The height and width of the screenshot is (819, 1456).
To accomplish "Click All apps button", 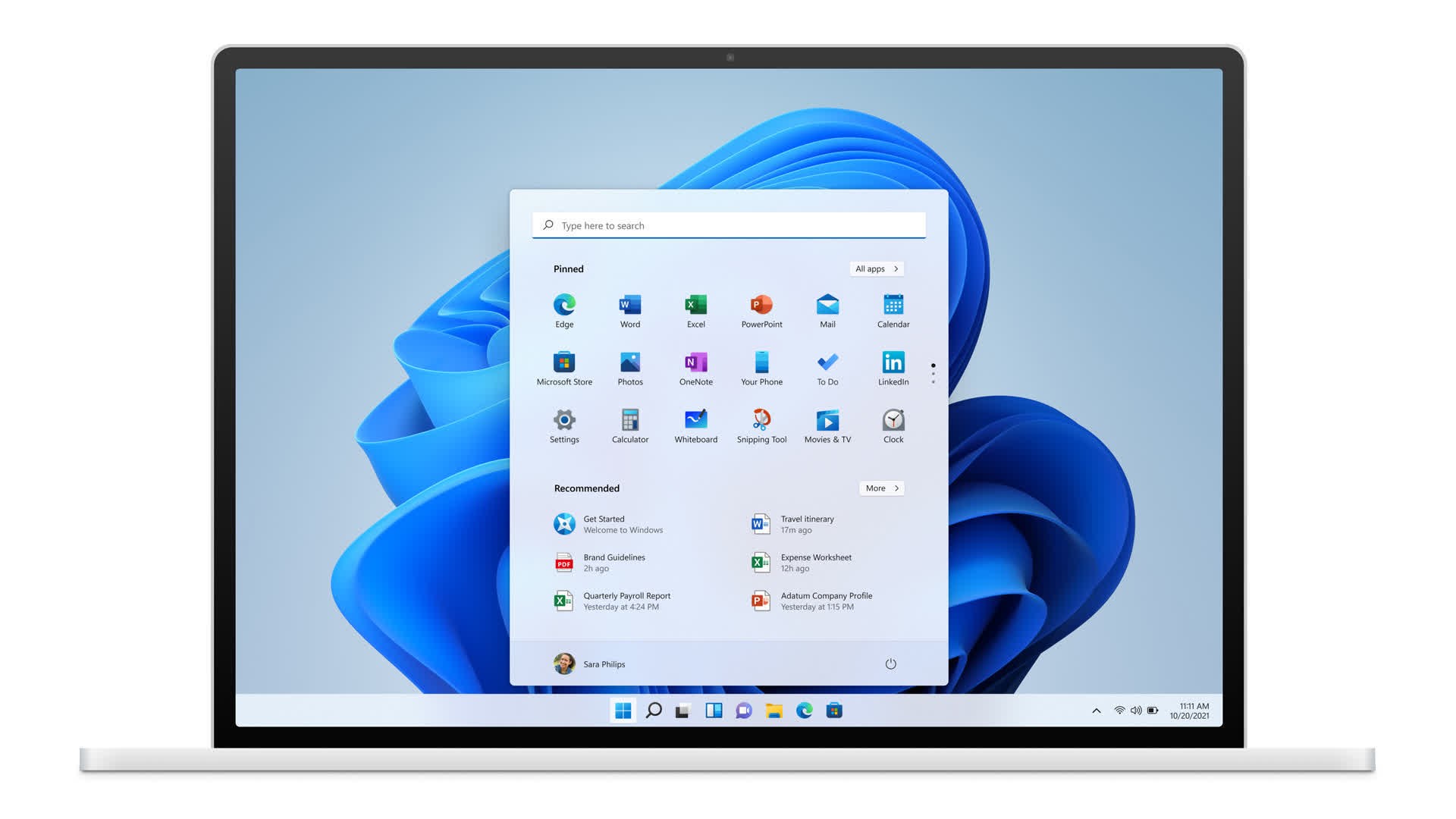I will (x=875, y=268).
